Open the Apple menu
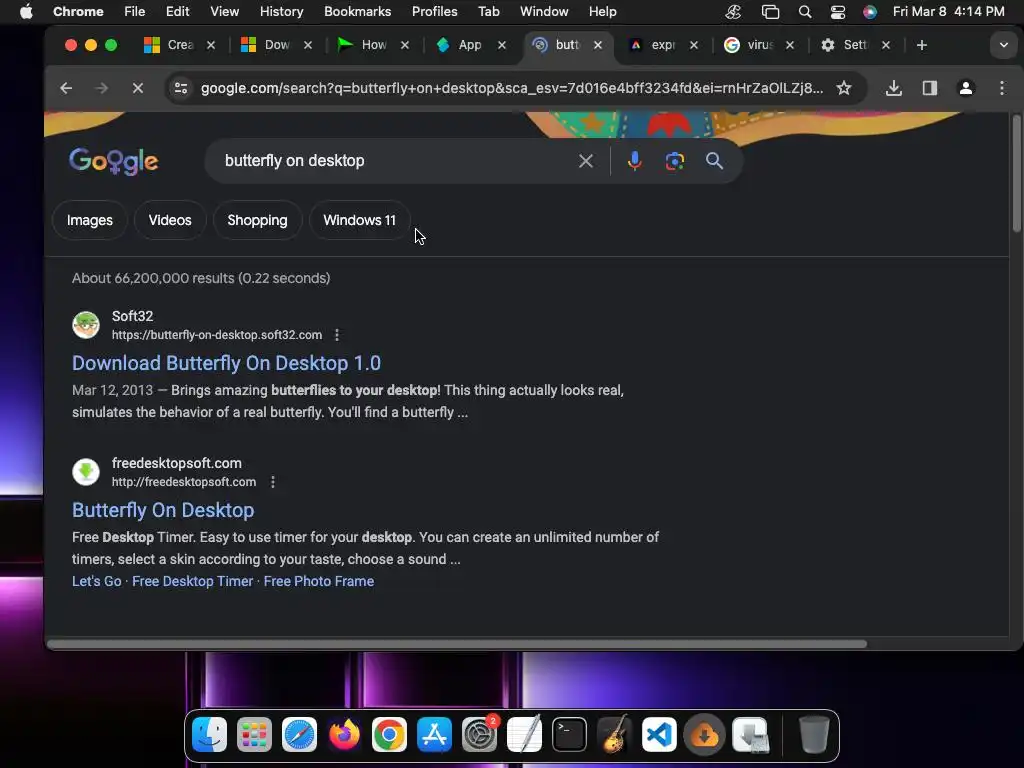This screenshot has height=768, width=1024. click(x=26, y=12)
